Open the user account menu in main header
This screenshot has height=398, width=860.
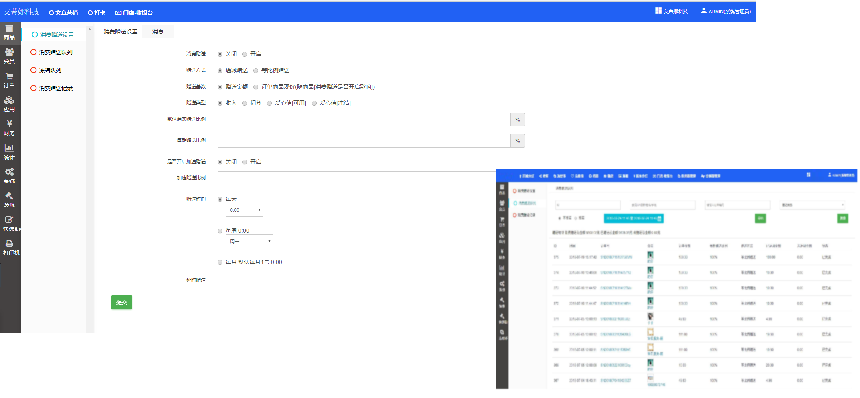(726, 11)
